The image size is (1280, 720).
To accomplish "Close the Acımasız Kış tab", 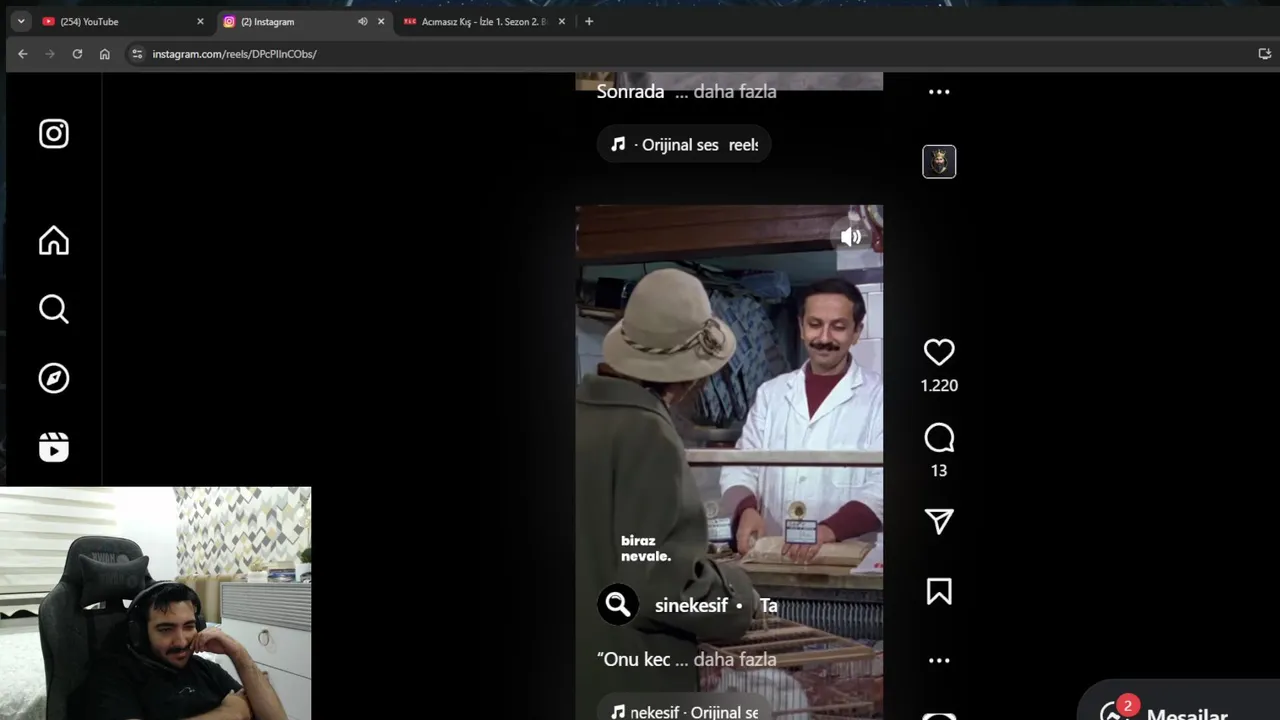I will pyautogui.click(x=561, y=22).
